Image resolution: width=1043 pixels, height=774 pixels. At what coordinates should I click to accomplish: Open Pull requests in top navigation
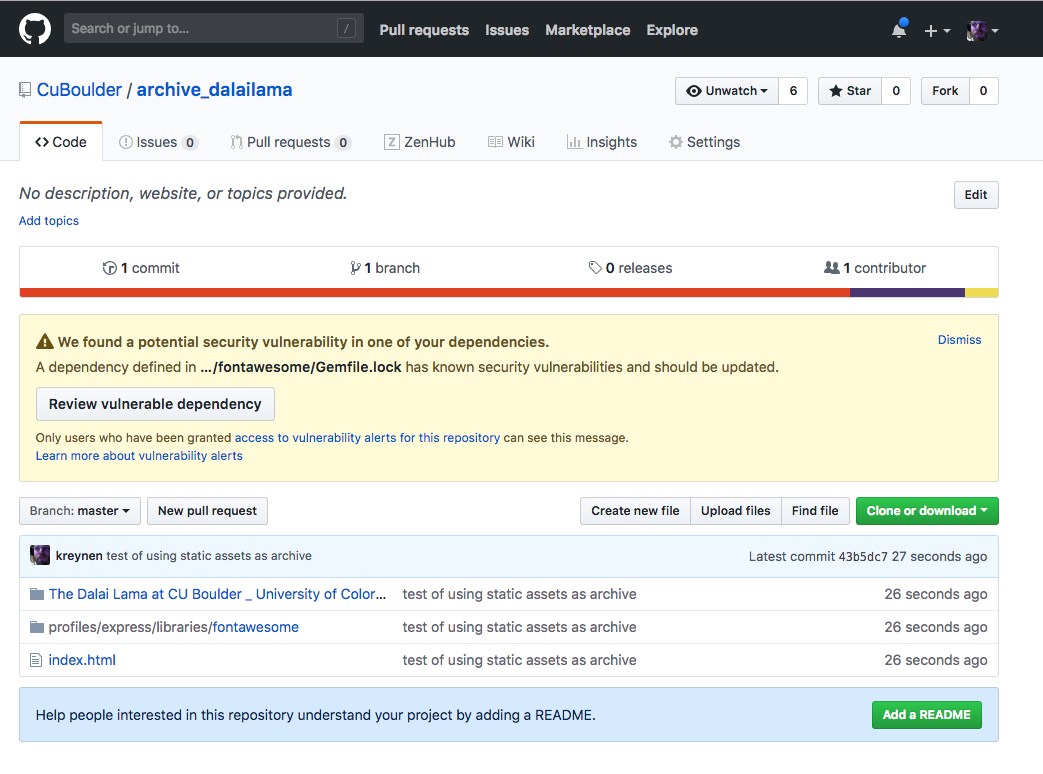424,30
